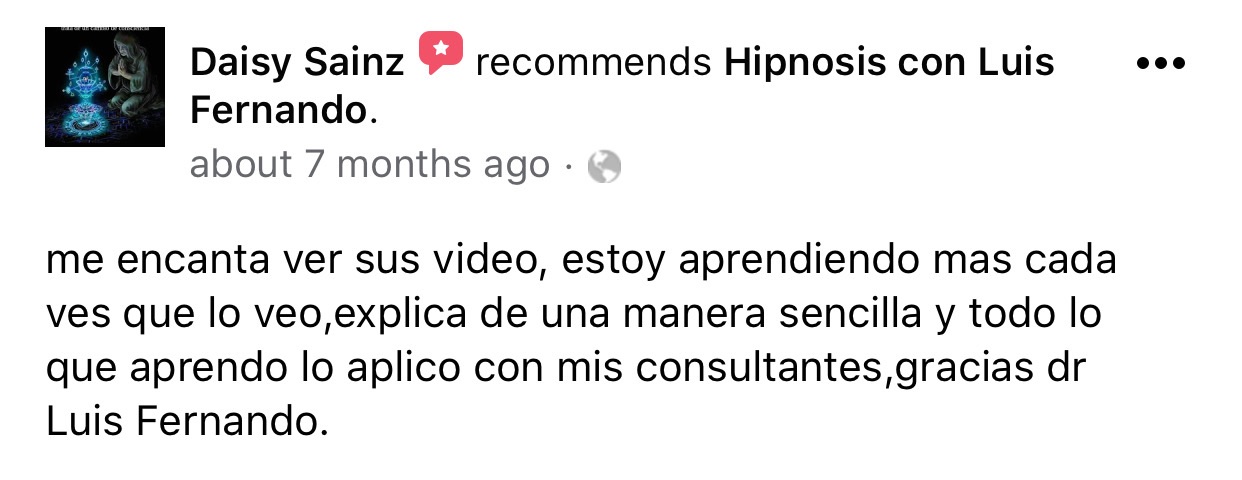Click the words "estoy aprendiendo mas cada"
The image size is (1242, 480).
tap(839, 262)
